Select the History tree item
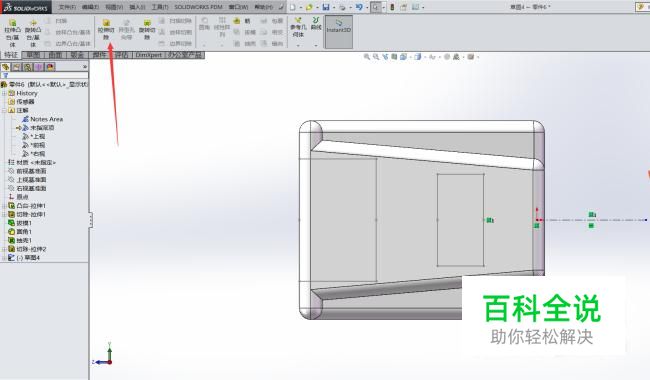 (27, 93)
